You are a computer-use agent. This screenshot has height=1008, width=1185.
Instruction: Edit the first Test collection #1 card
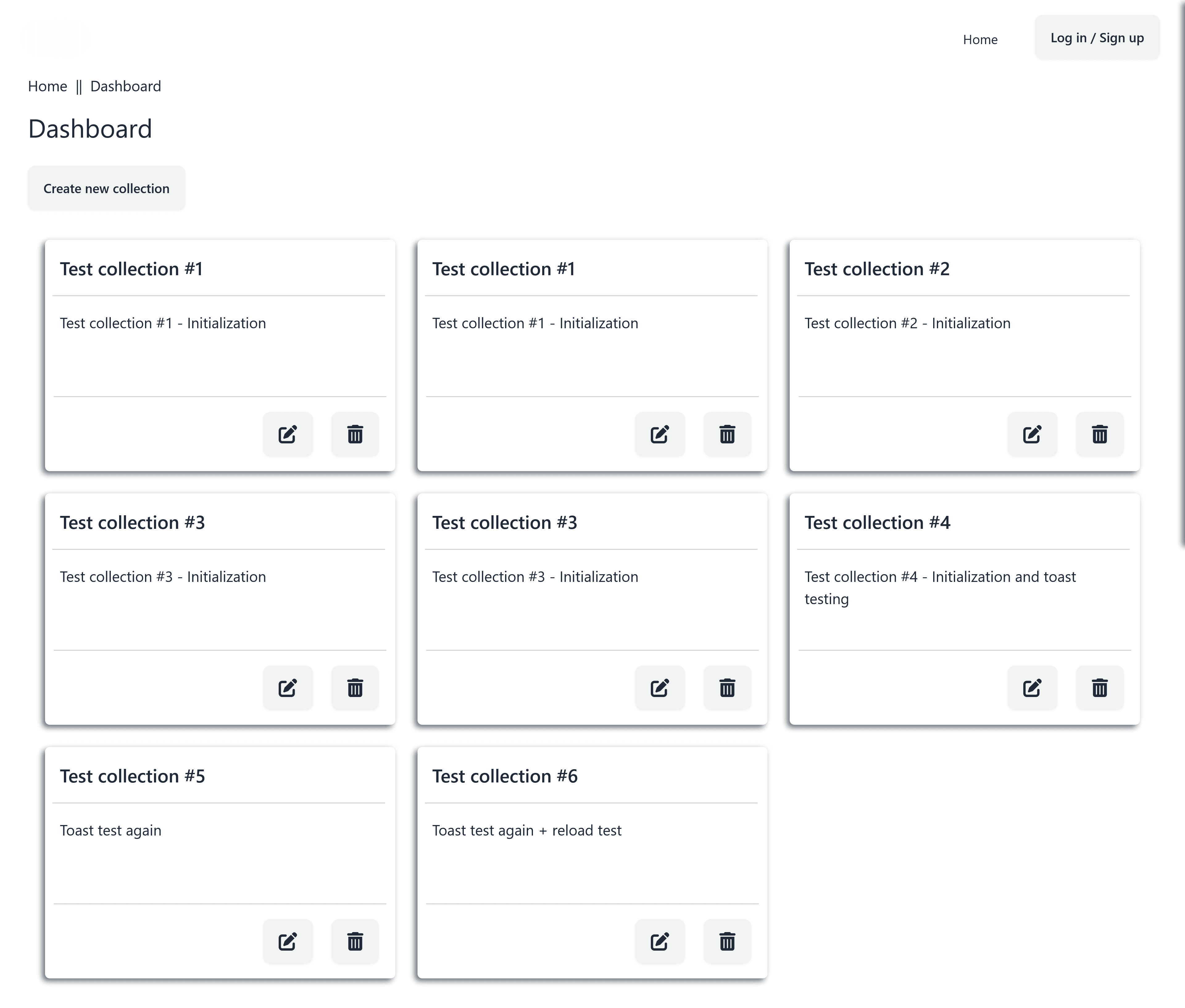pyautogui.click(x=288, y=434)
